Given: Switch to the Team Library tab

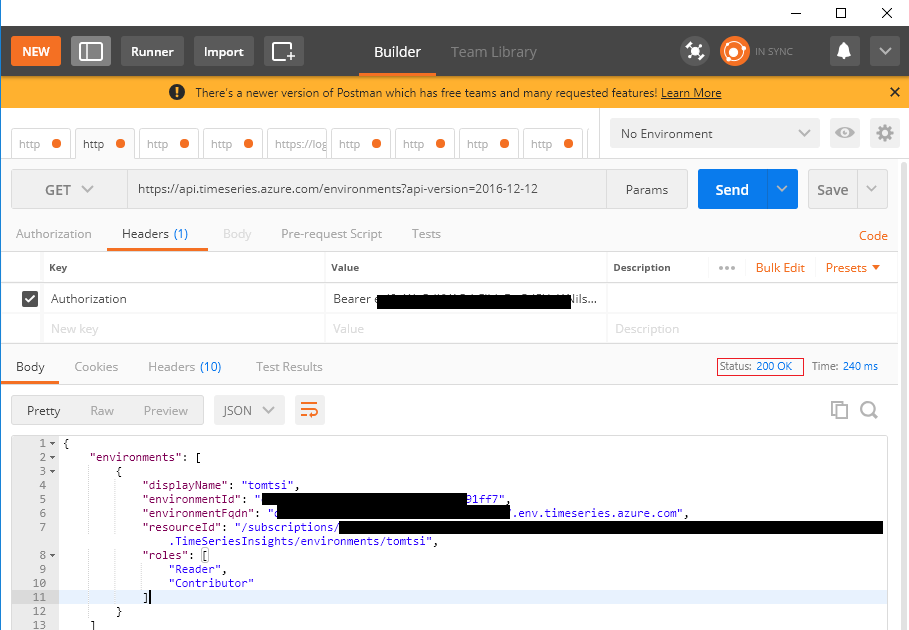Looking at the screenshot, I should [494, 52].
